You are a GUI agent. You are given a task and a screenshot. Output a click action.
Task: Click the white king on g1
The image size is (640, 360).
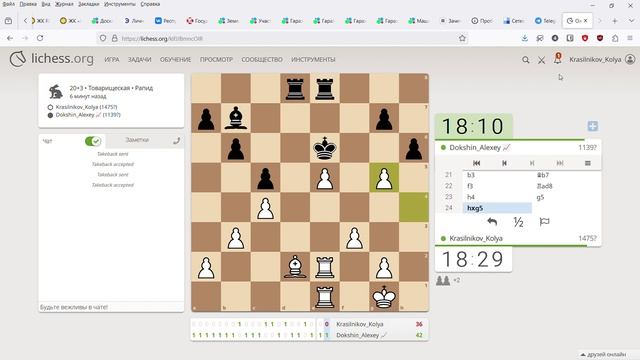tap(384, 297)
